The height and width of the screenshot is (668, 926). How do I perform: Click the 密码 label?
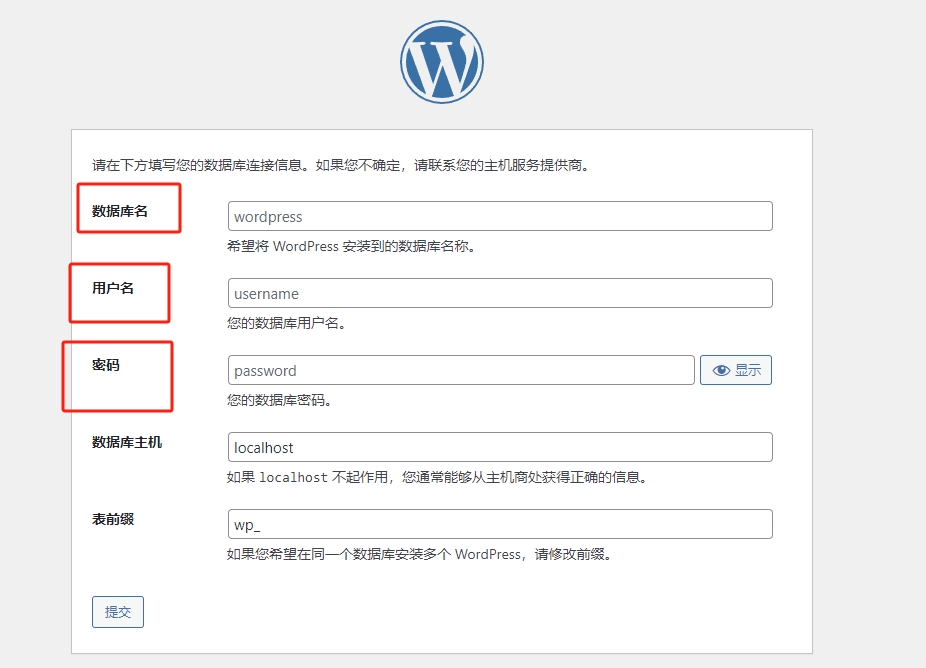coord(105,365)
